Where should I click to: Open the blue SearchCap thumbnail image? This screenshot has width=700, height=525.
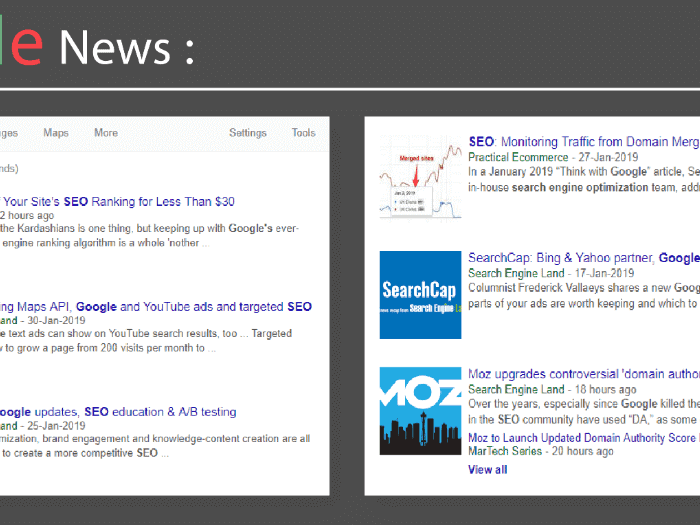point(421,295)
